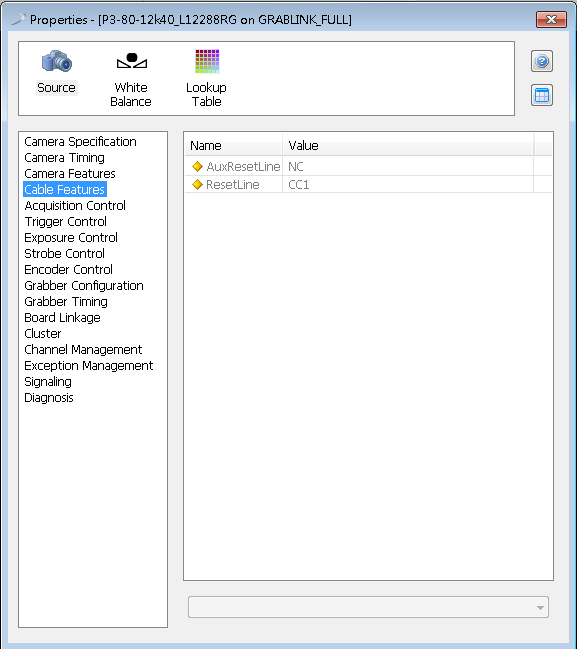Select the AuxResetLine parameter name

coord(243,166)
